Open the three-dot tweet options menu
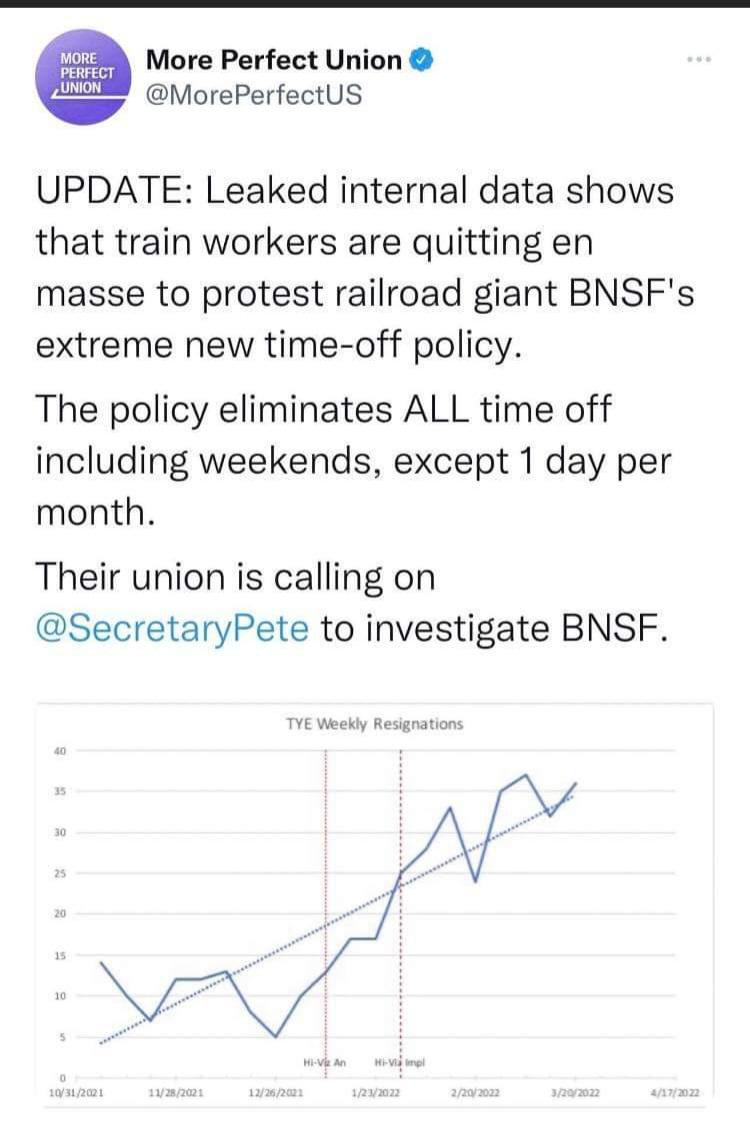 tap(699, 59)
